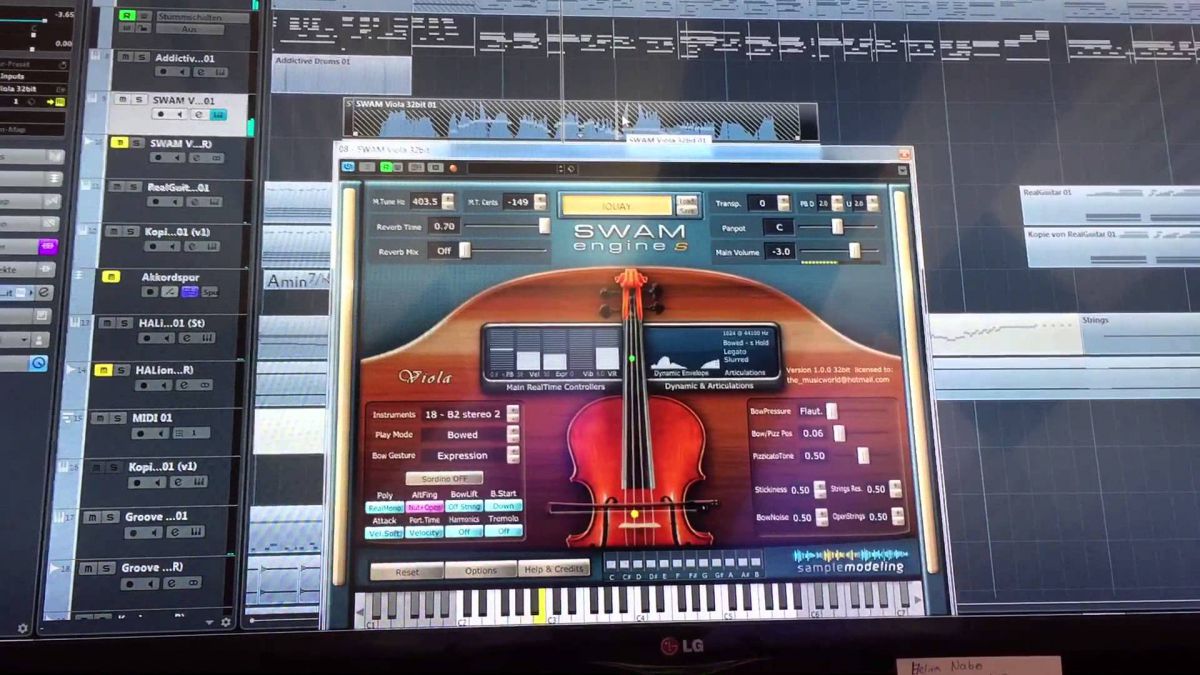Click the Panpot slider handle
1200x675 pixels.
point(837,227)
